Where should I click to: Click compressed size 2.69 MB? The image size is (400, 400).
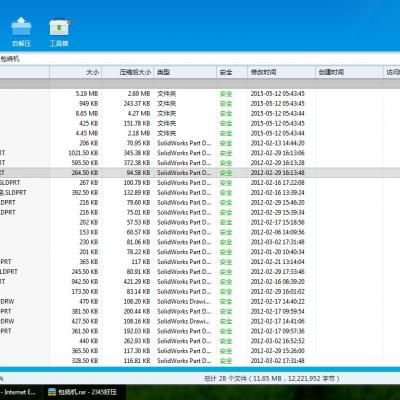coord(139,94)
